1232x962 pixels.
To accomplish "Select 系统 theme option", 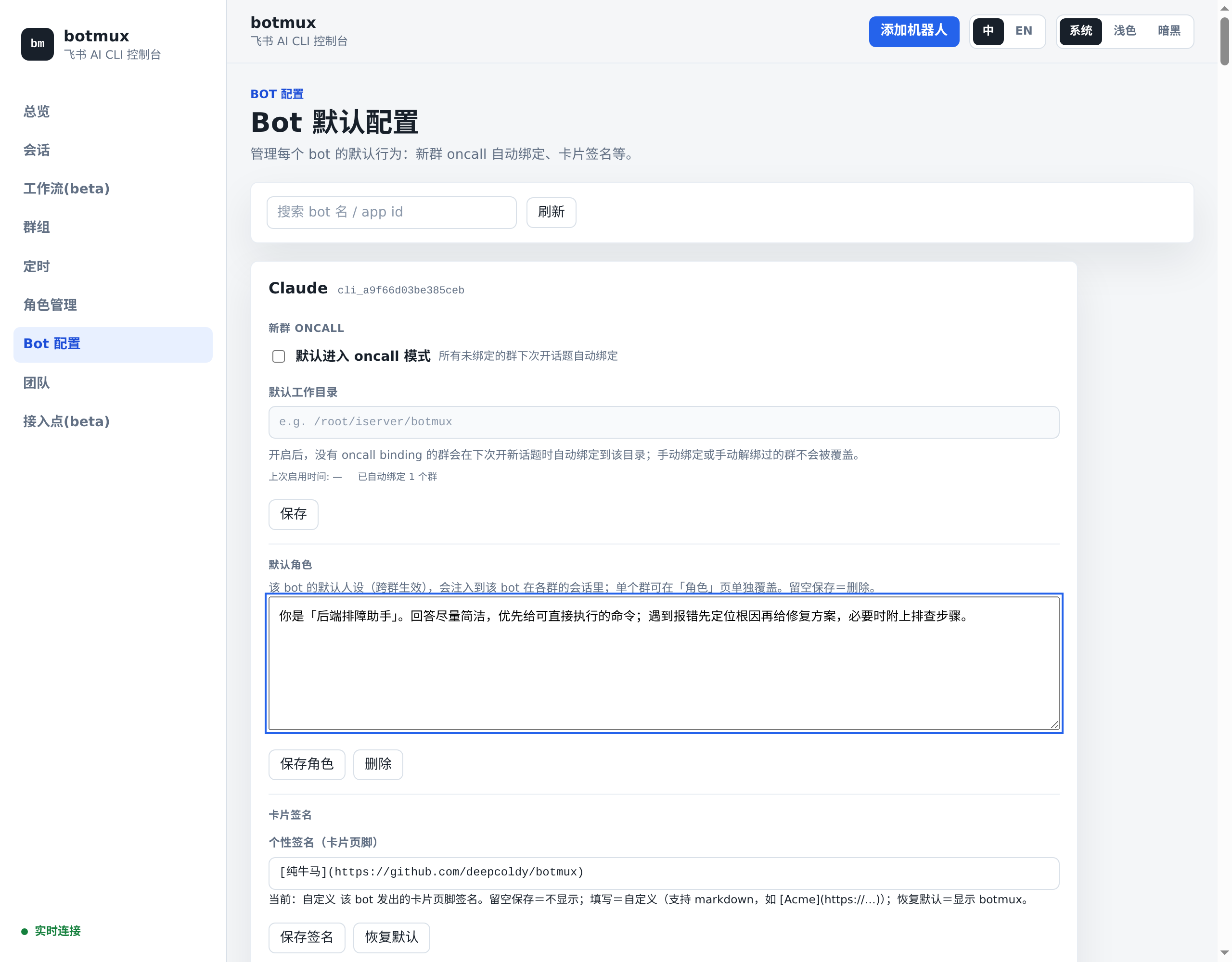I will (1080, 31).
